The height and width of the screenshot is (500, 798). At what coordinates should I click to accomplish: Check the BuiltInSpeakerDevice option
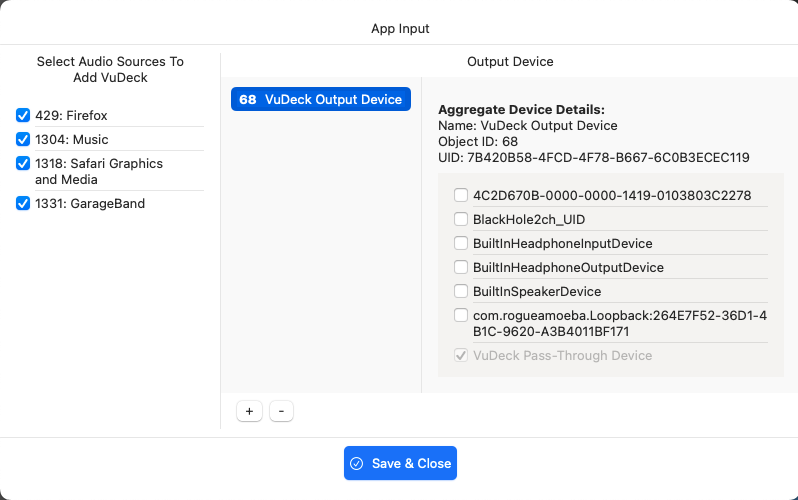(x=461, y=291)
